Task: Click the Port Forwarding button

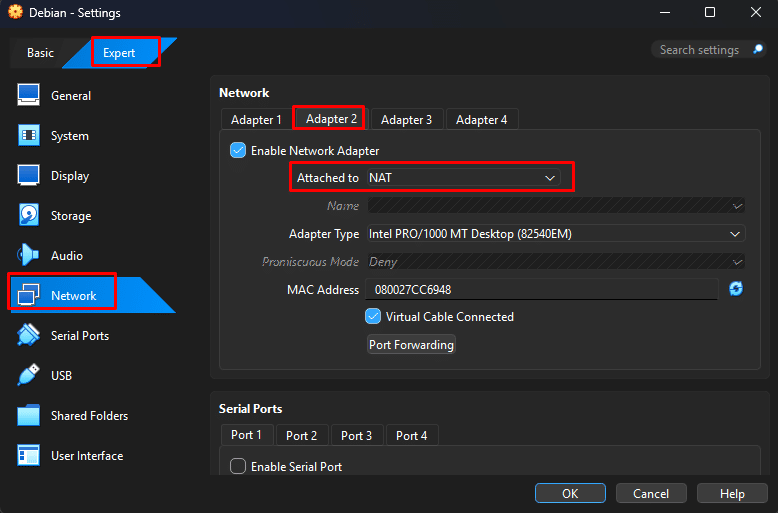Action: 411,344
